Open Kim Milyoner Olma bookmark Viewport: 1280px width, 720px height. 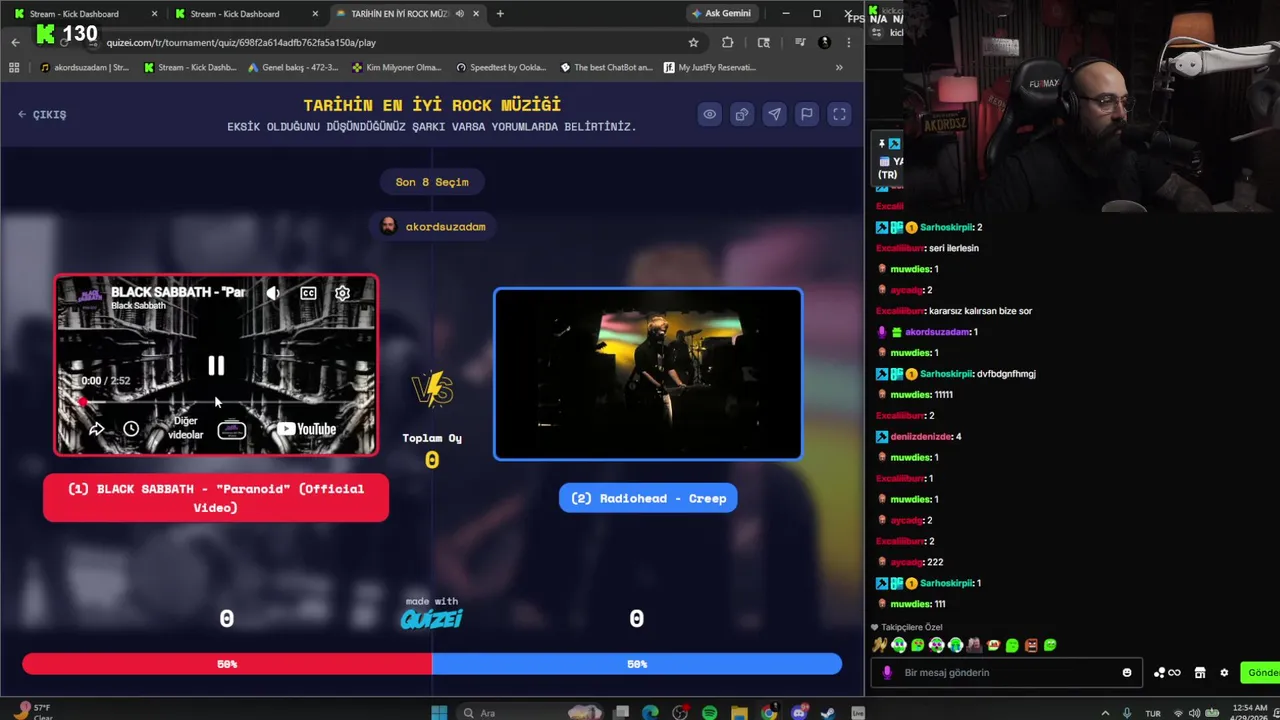tap(397, 68)
